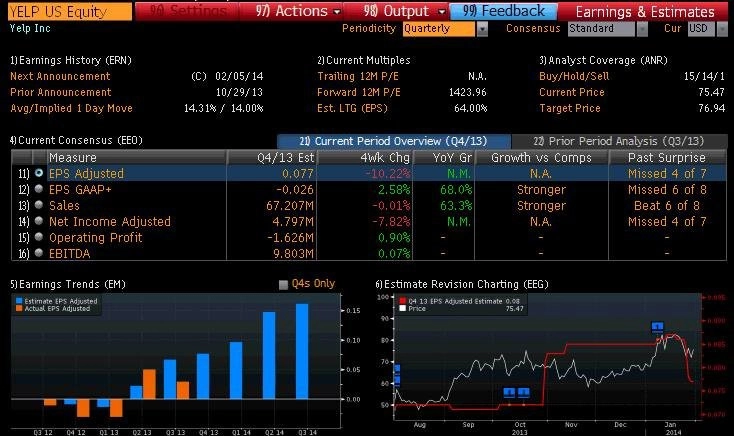Open the Cur USD currency dropdown arrow

tap(722, 29)
